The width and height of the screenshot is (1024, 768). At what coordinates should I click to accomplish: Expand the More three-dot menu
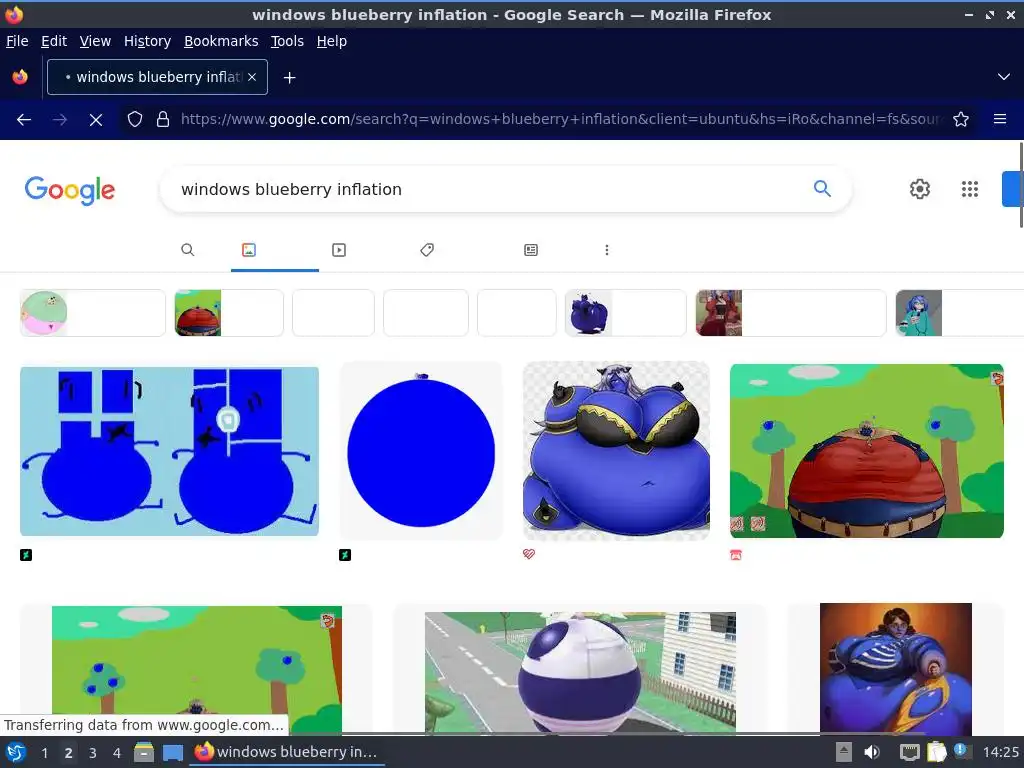(x=607, y=250)
